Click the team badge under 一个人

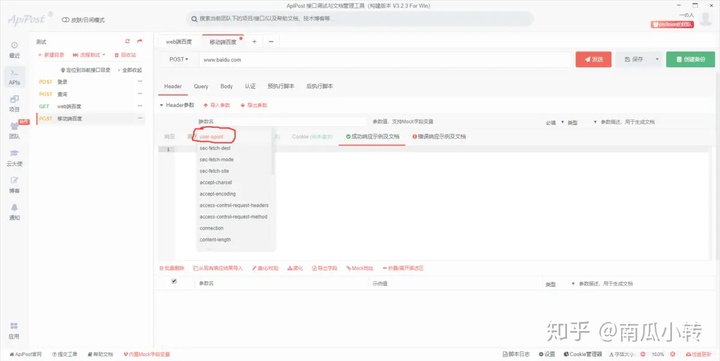(x=672, y=24)
